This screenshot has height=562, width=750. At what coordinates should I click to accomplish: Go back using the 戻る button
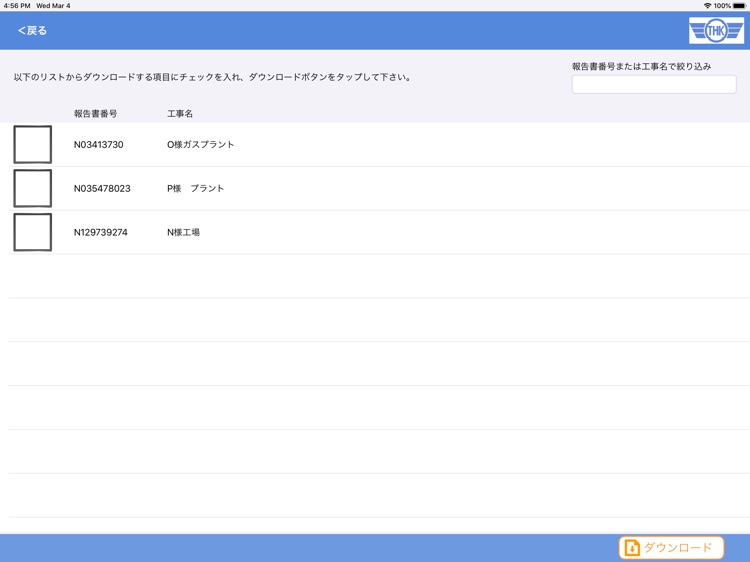32,31
